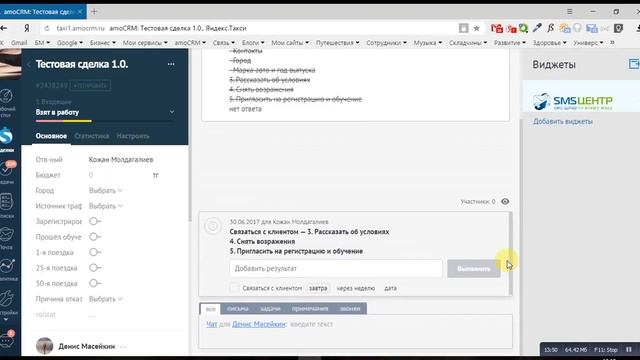Click the reader mode icon in address bar
Screen dimensions: 640x360
point(464,28)
